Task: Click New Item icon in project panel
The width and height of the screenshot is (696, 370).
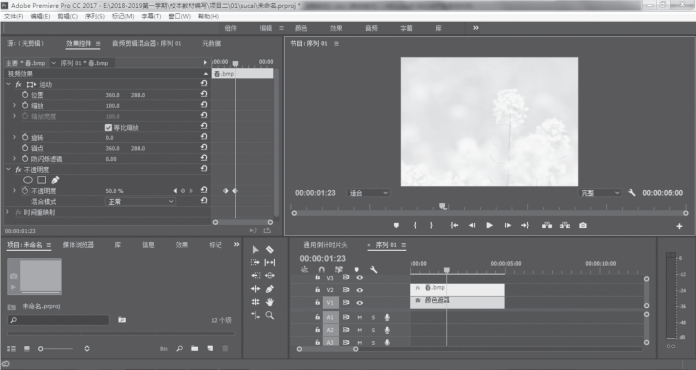Action: (x=210, y=348)
